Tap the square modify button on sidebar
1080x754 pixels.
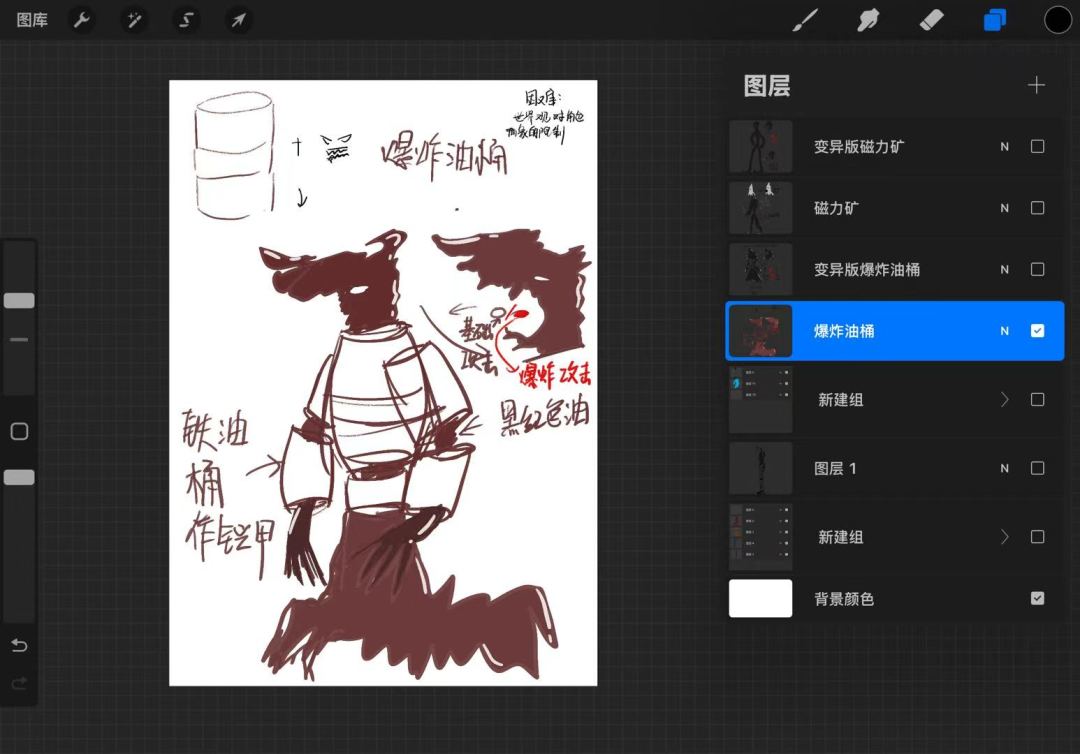pyautogui.click(x=19, y=431)
